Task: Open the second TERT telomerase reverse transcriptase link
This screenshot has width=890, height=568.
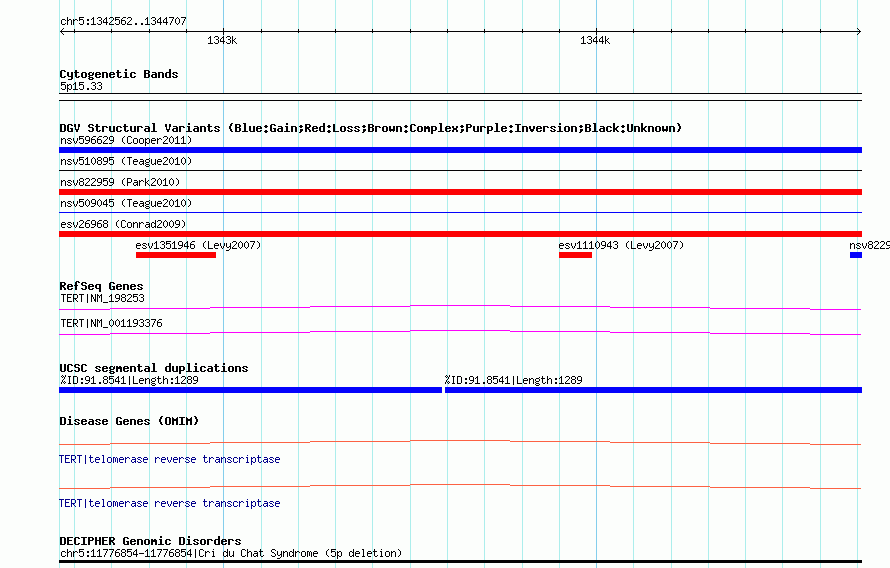Action: [170, 503]
